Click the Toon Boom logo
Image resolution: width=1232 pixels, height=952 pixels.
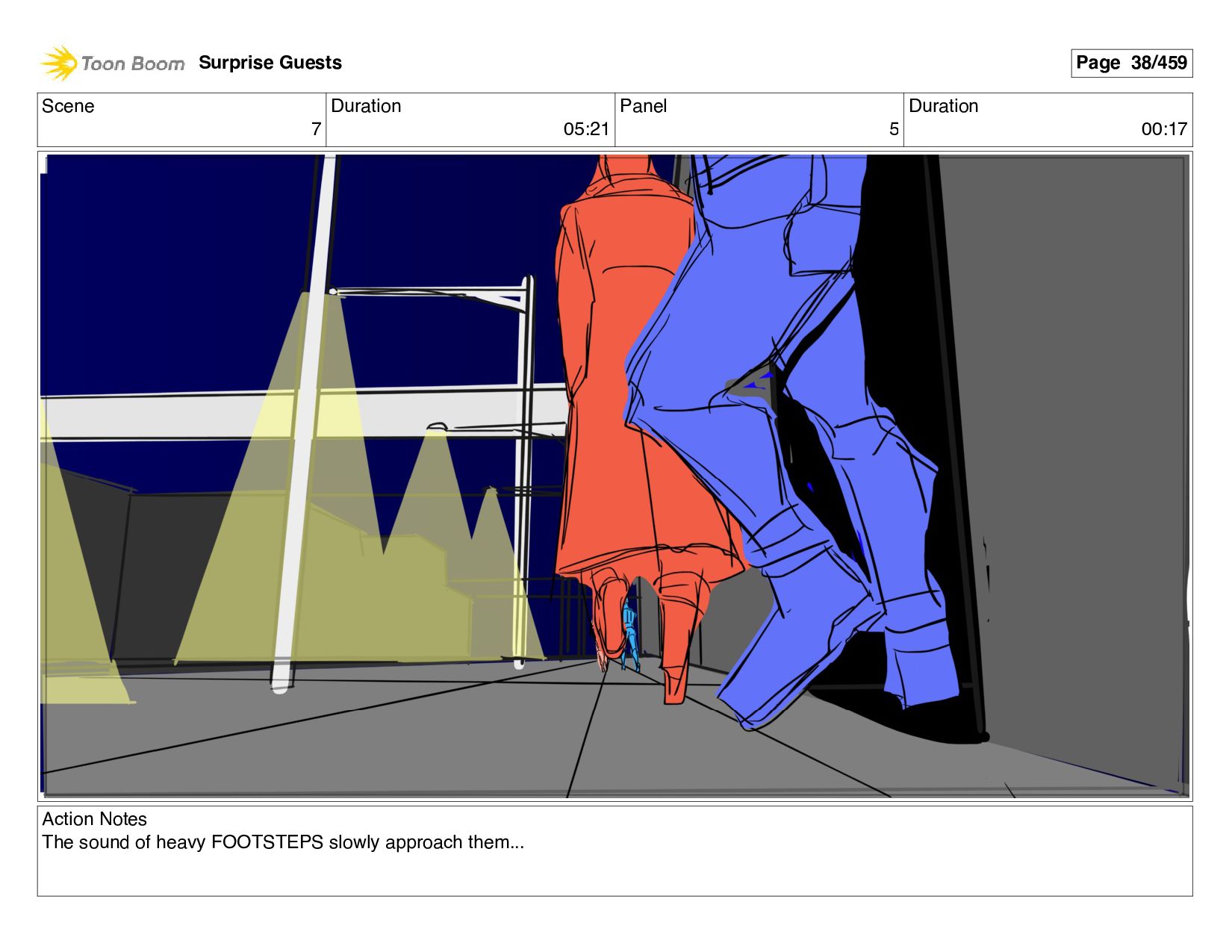tap(112, 63)
